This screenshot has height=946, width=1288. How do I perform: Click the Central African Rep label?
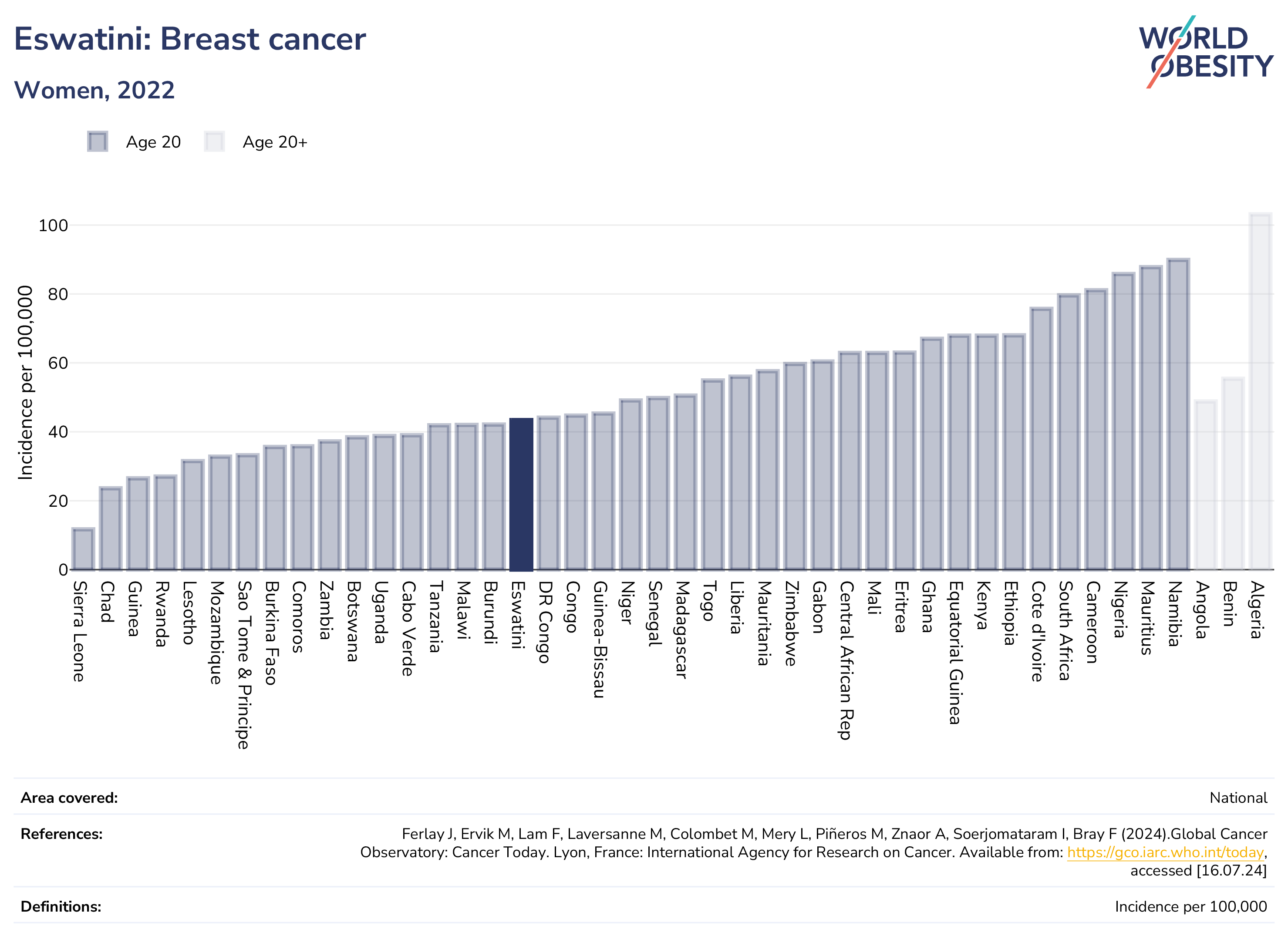(x=846, y=660)
